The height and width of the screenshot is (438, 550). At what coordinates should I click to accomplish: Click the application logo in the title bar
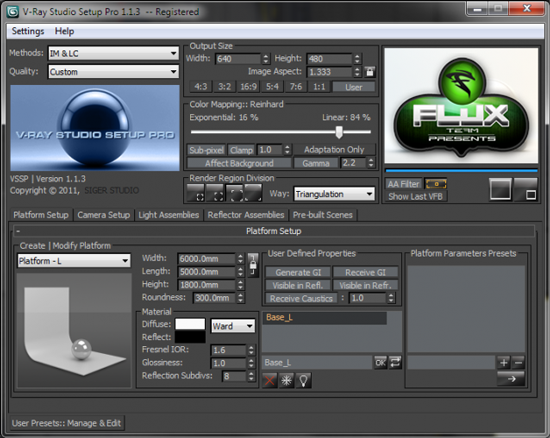13,12
